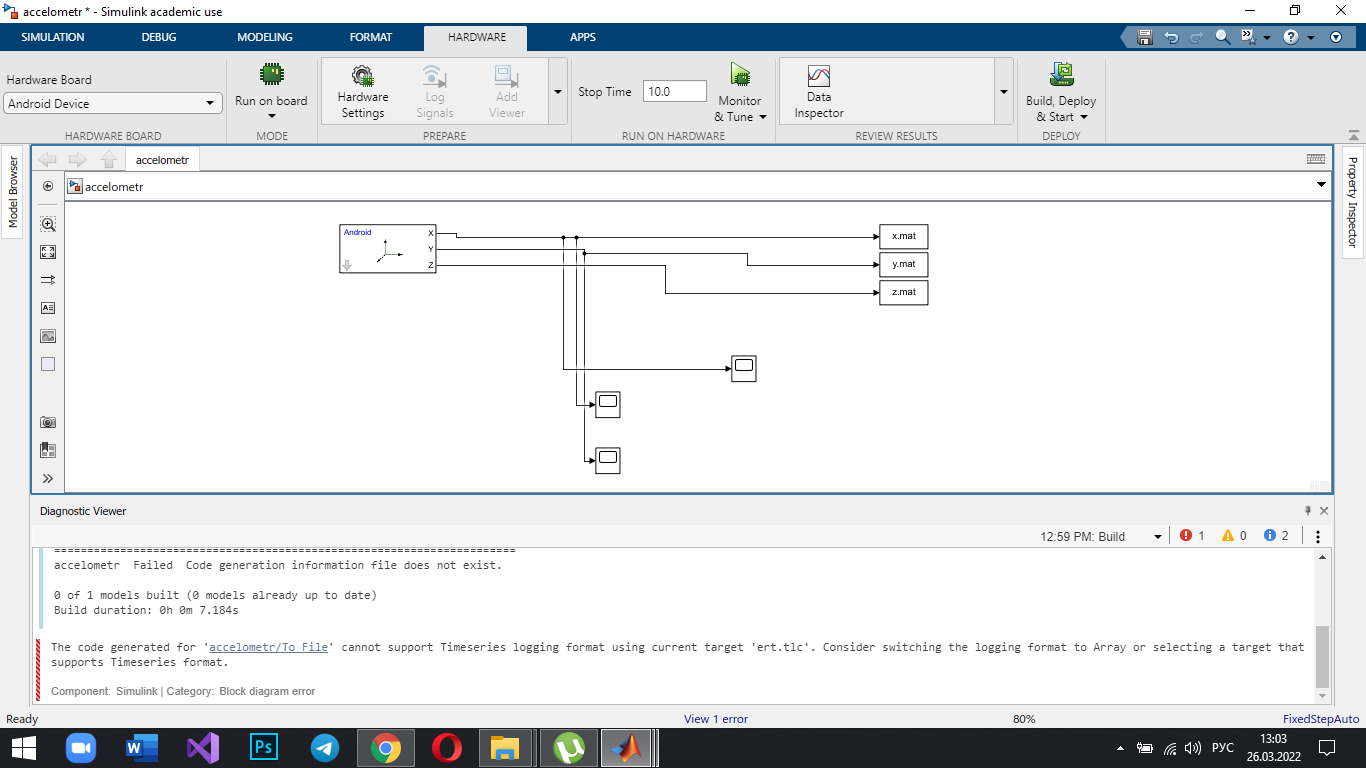
Task: Click the Annotation text tool icon
Action: tap(48, 308)
